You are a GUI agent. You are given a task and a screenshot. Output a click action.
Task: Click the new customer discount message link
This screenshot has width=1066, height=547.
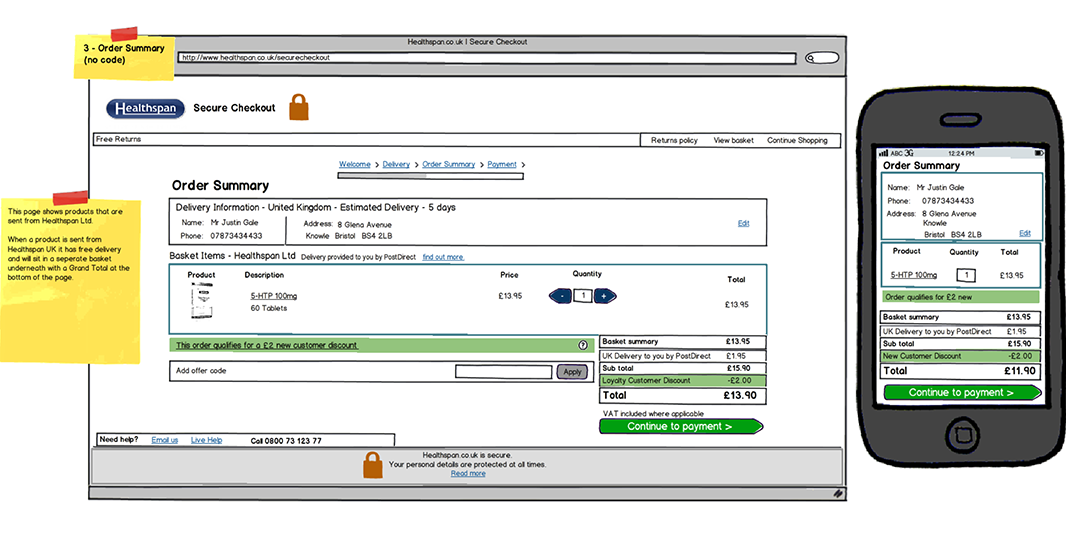[x=266, y=345]
